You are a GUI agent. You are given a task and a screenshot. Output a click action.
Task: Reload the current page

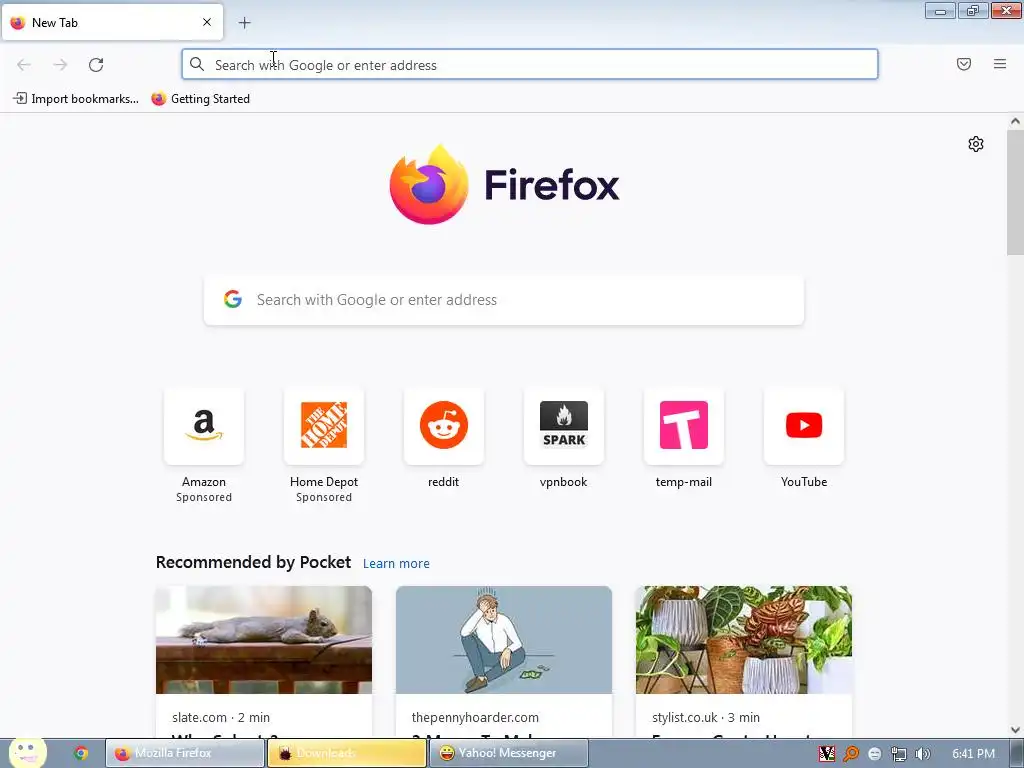tap(96, 65)
